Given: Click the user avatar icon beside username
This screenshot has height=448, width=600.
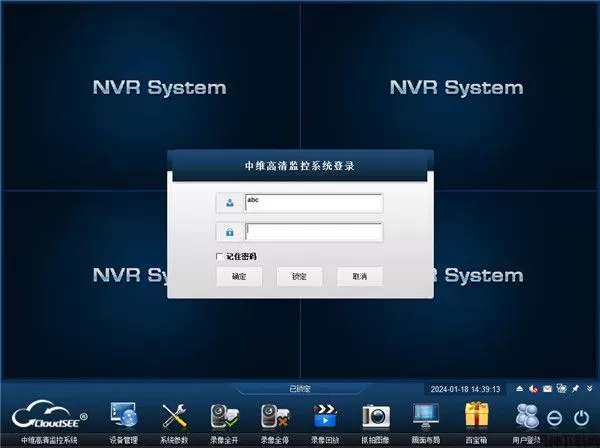Looking at the screenshot, I should click(230, 203).
